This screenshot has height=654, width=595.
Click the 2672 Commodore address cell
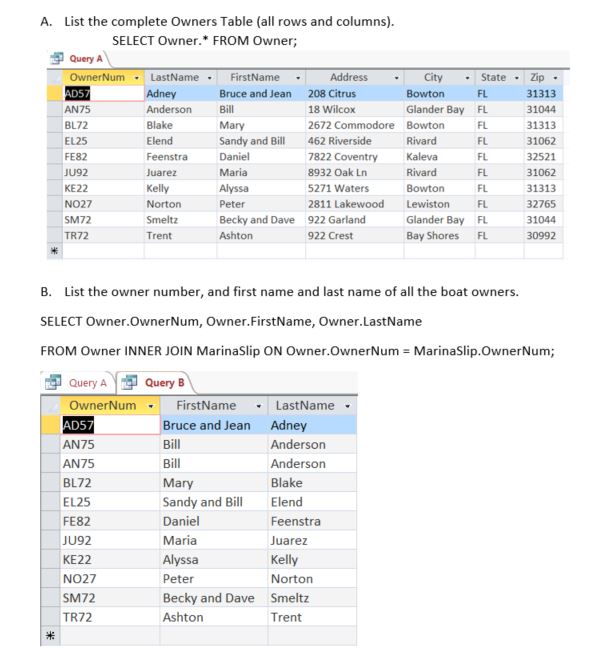(x=354, y=125)
